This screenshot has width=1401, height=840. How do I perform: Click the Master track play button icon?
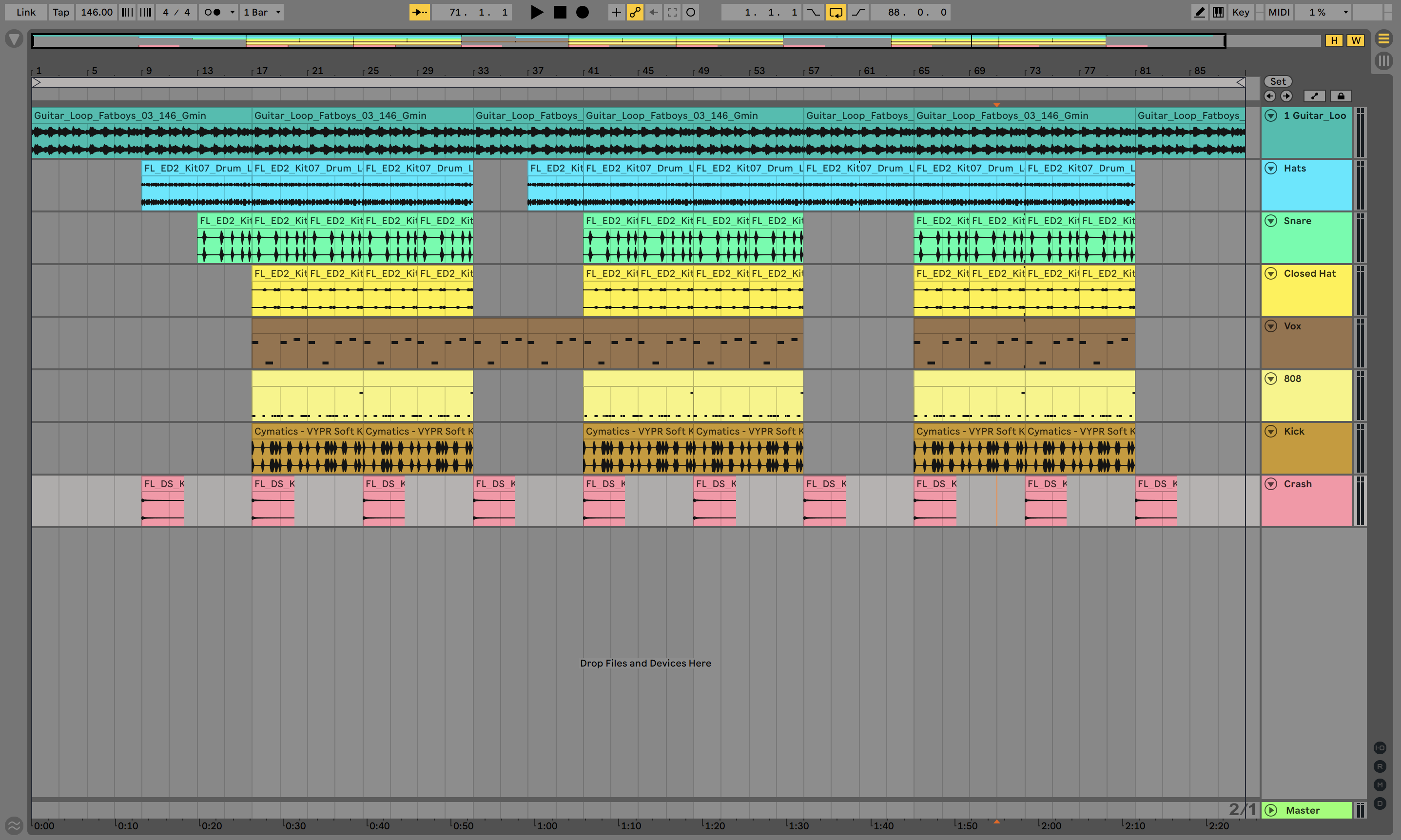(1271, 810)
